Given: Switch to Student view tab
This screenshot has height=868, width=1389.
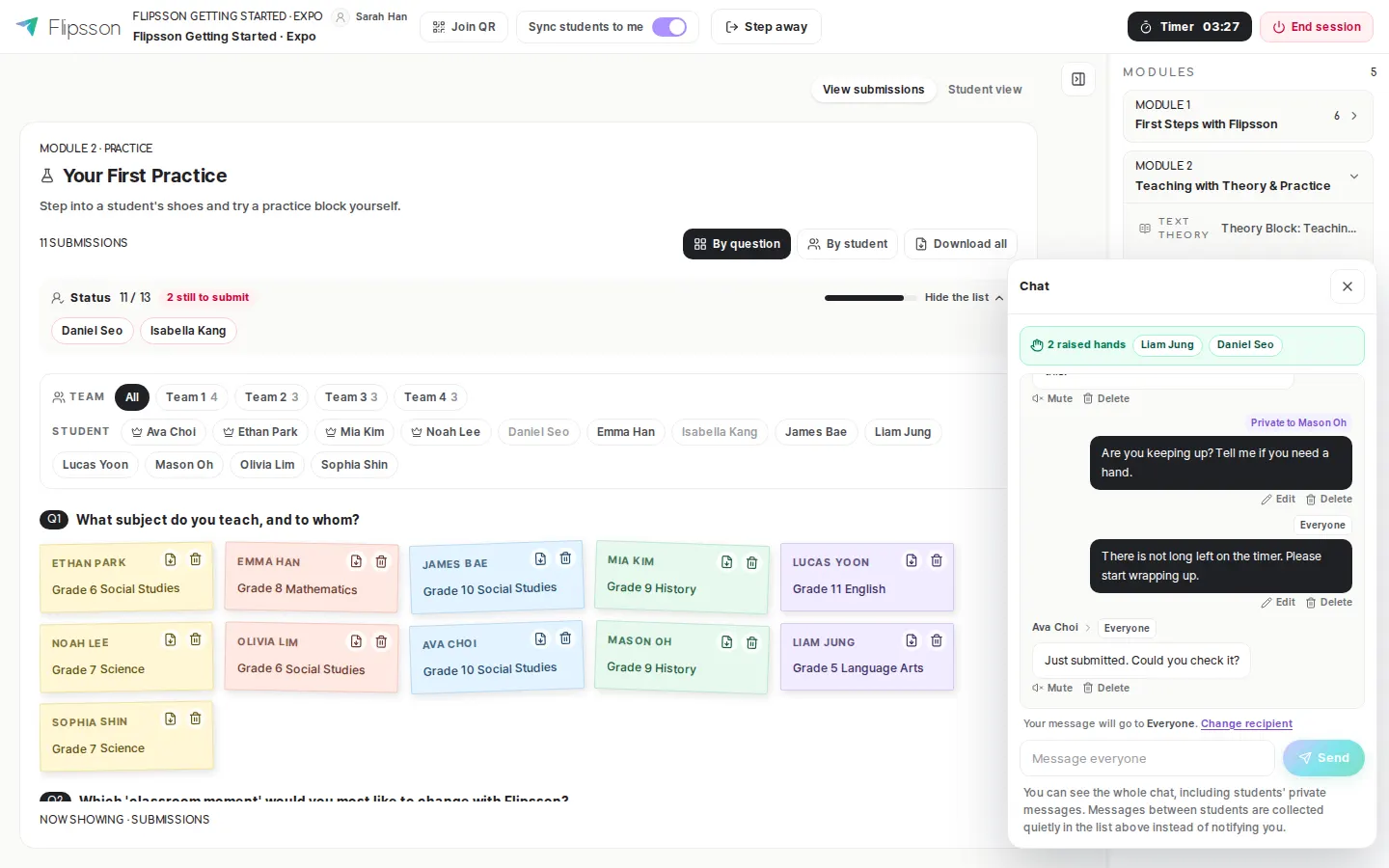Looking at the screenshot, I should 985,90.
